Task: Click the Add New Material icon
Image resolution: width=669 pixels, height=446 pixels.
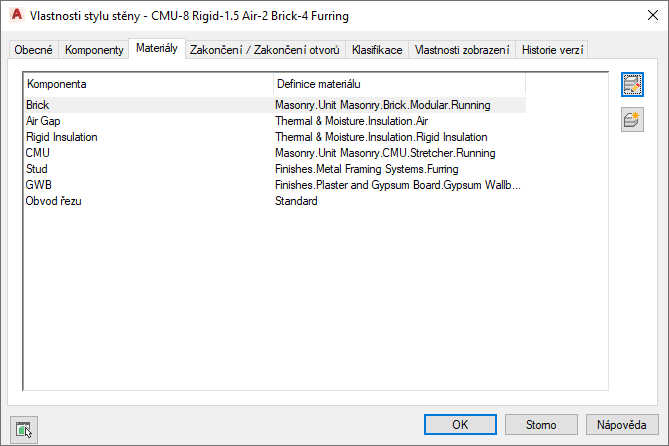Action: pyautogui.click(x=631, y=120)
